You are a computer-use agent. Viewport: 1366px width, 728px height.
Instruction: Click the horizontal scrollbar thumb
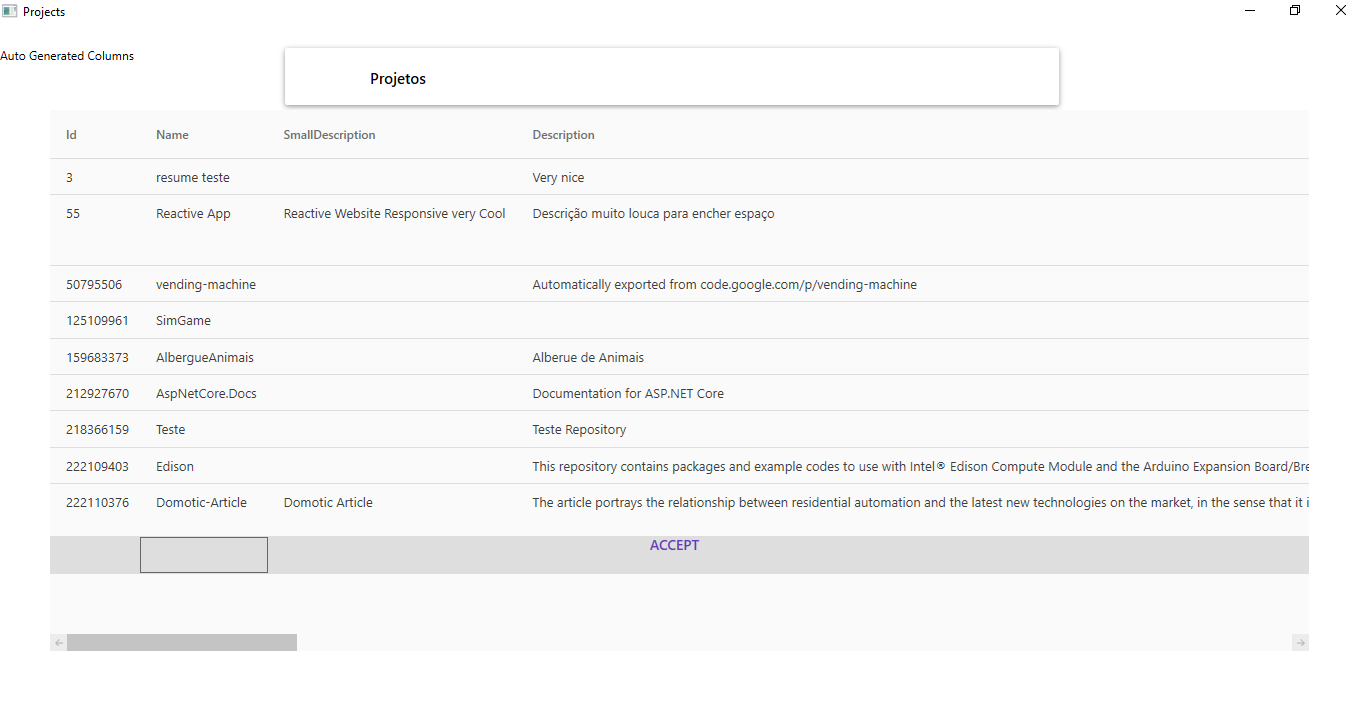tap(182, 642)
